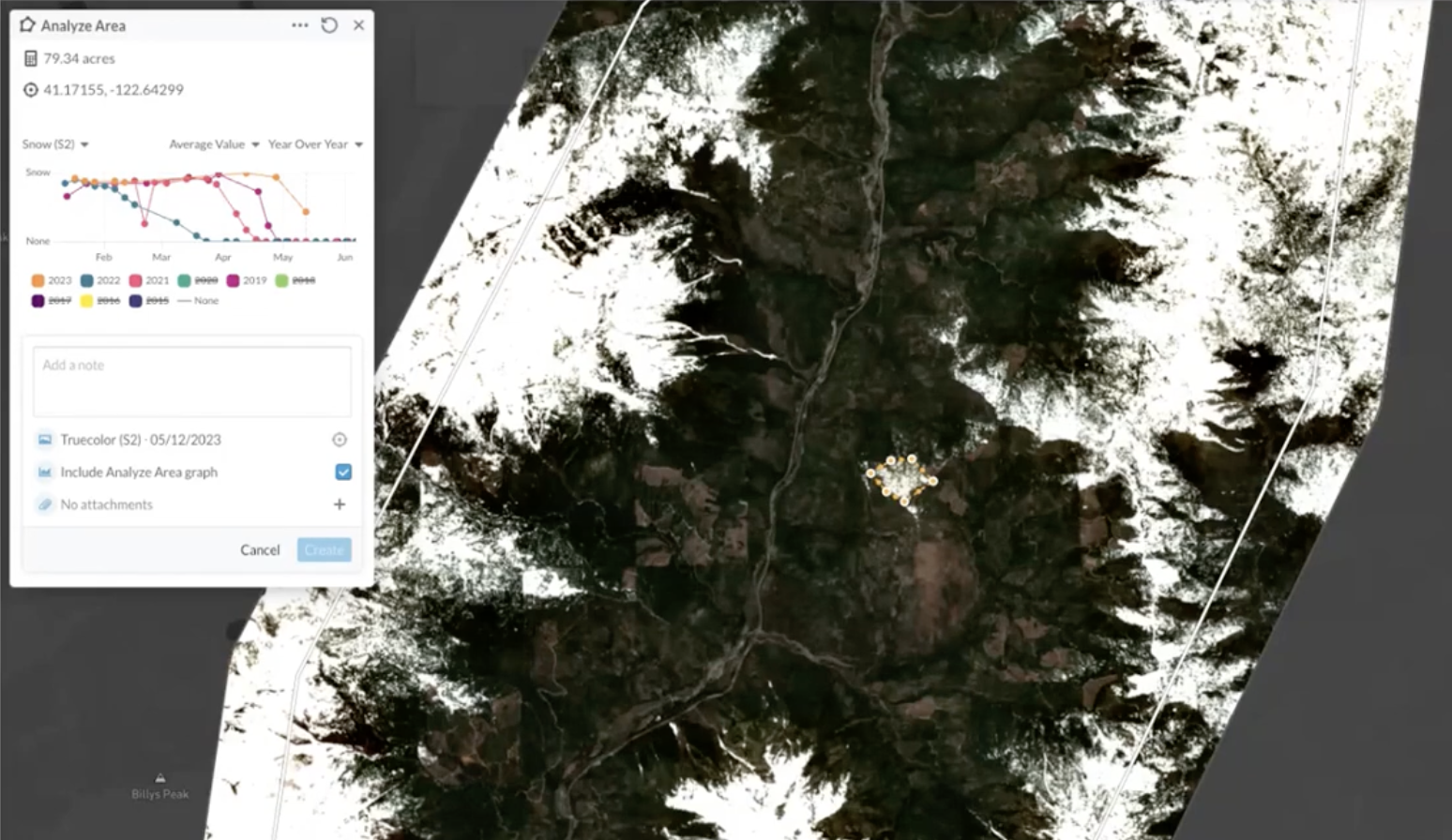This screenshot has width=1452, height=840.
Task: Click the Analyze Area polygon icon
Action: coord(27,25)
